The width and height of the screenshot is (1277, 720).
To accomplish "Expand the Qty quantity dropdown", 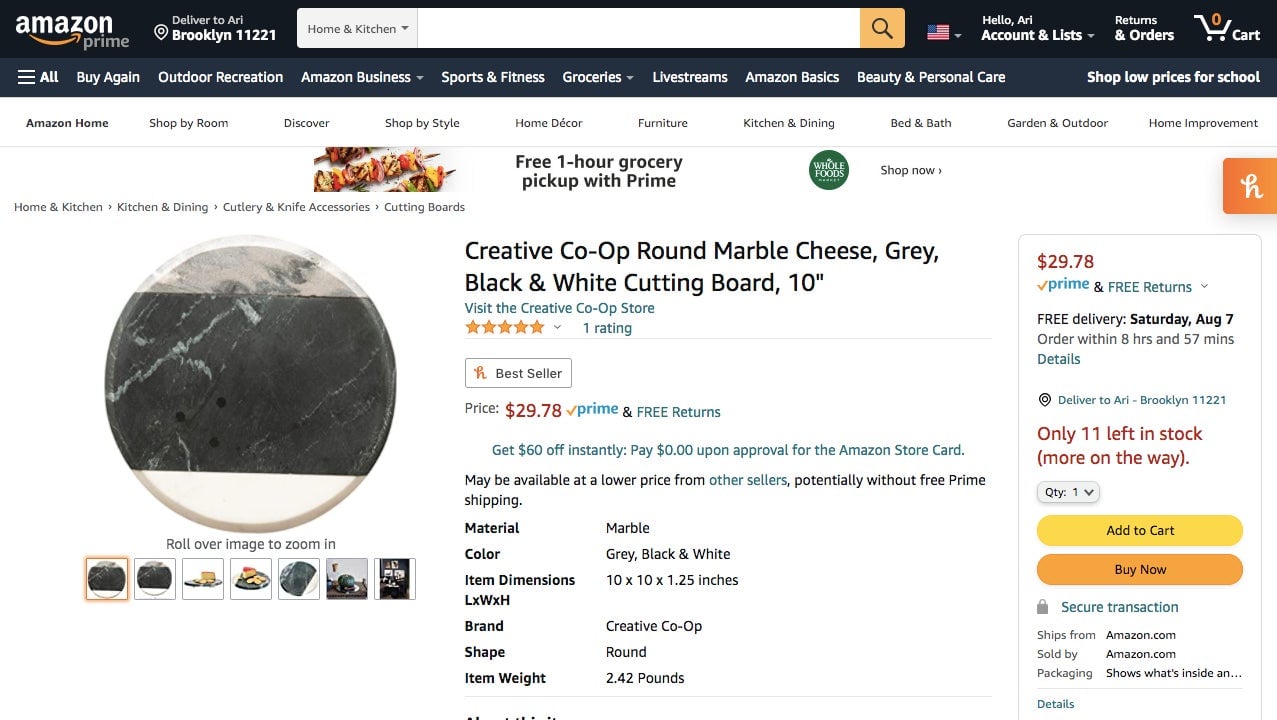I will 1068,492.
